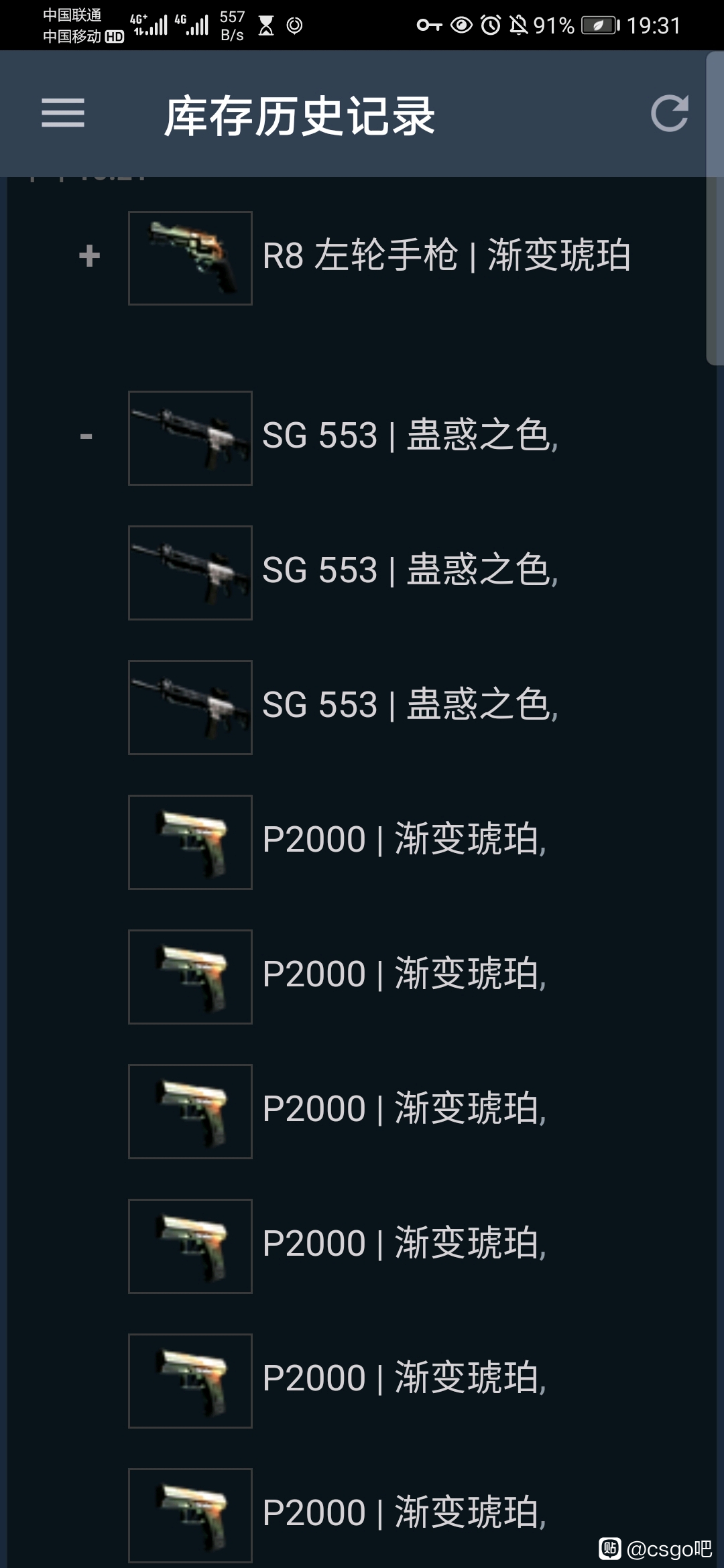724x1568 pixels.
Task: Select the third SG 553 | 蛊惑之色 link
Action: (x=410, y=705)
